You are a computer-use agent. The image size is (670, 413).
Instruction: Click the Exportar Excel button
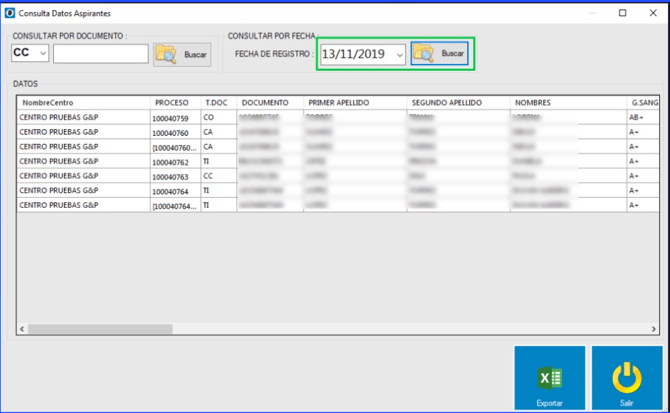coord(550,378)
